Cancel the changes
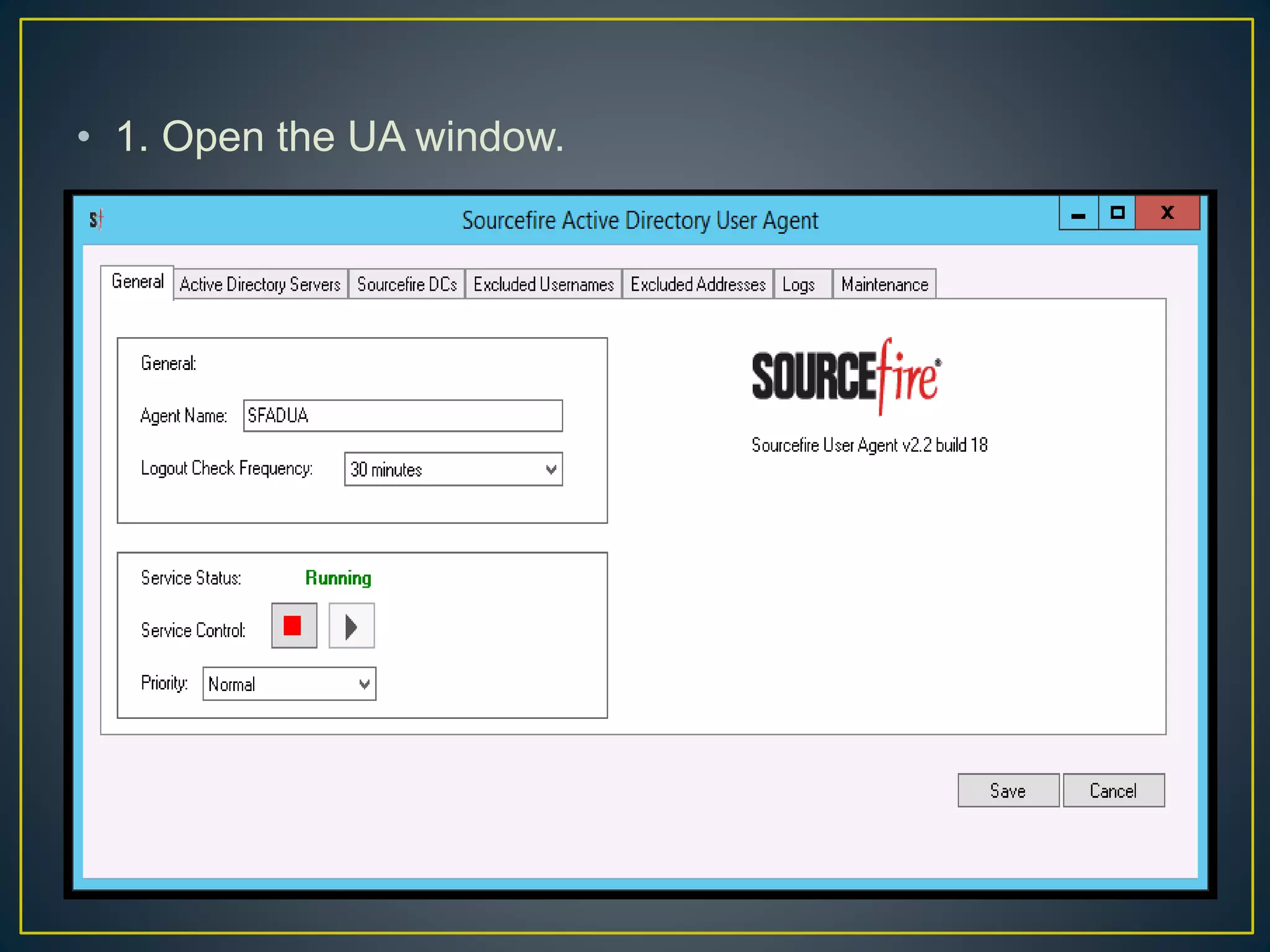The image size is (1270, 952). pos(1114,790)
